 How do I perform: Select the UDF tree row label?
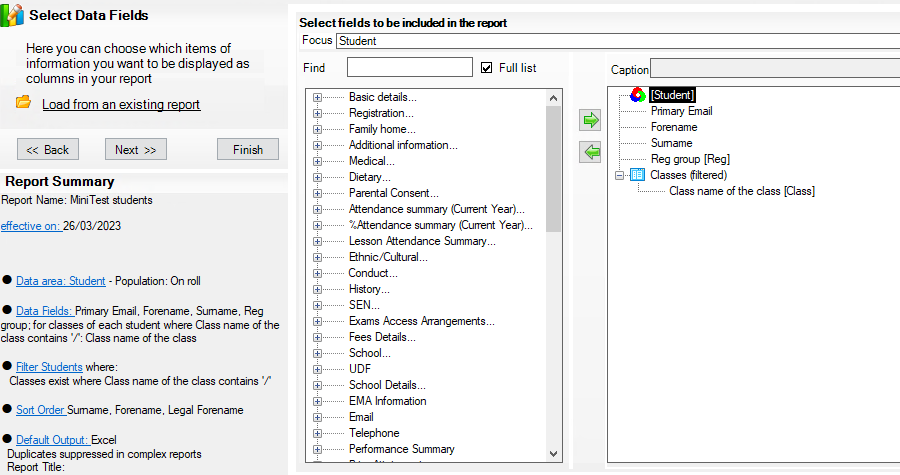click(360, 369)
